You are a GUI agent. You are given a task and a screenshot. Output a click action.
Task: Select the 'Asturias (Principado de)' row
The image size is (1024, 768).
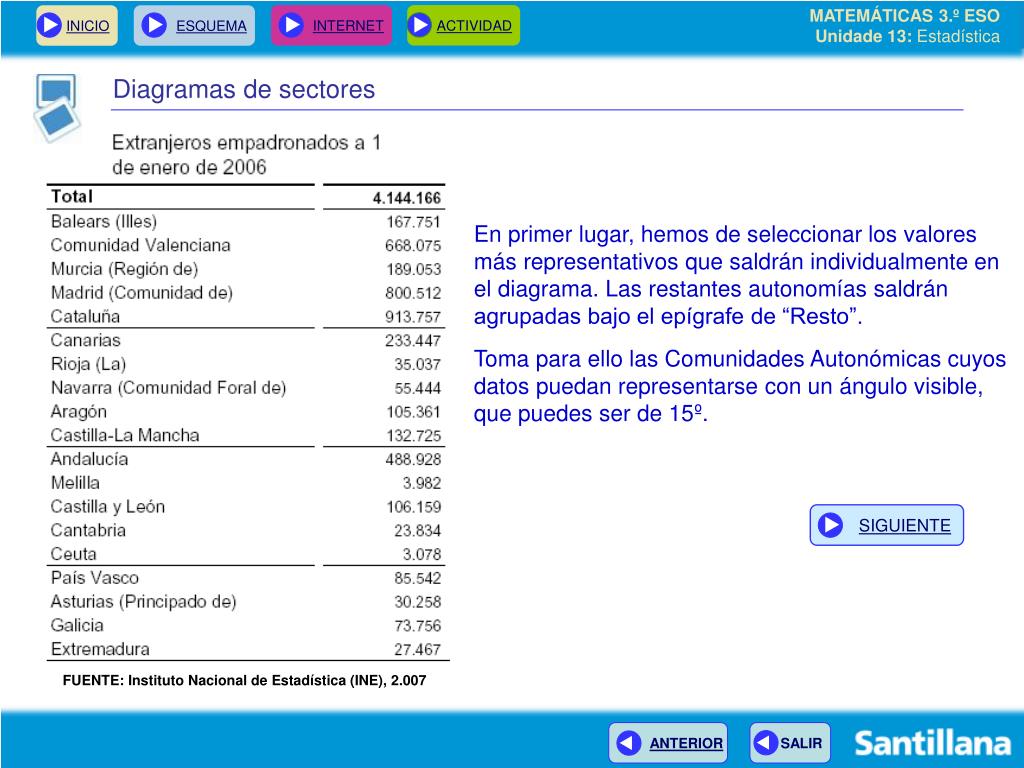[x=246, y=601]
